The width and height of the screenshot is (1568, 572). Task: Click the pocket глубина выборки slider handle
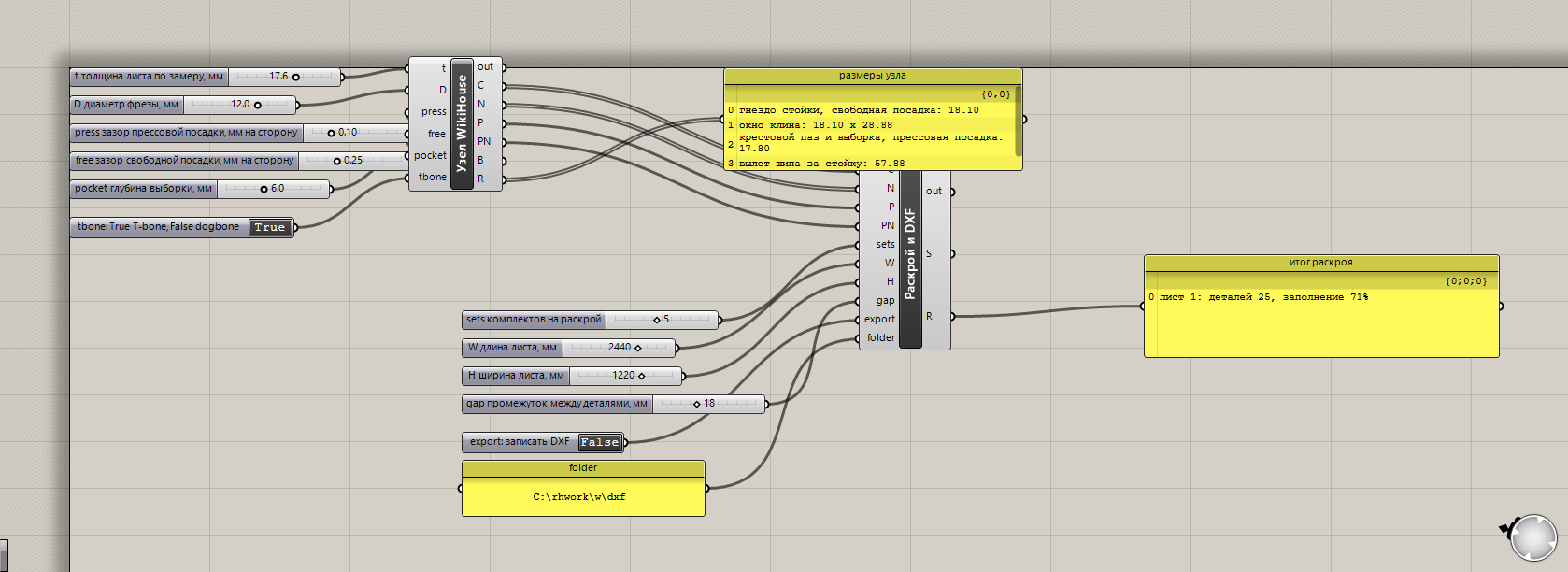[x=264, y=189]
